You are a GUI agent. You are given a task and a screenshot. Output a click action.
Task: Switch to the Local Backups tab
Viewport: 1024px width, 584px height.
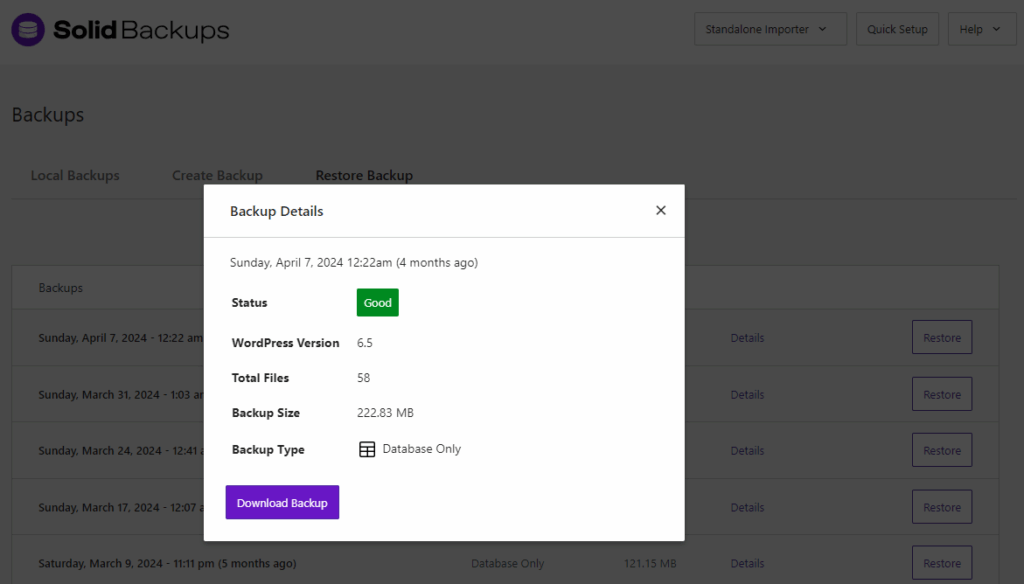tap(75, 176)
